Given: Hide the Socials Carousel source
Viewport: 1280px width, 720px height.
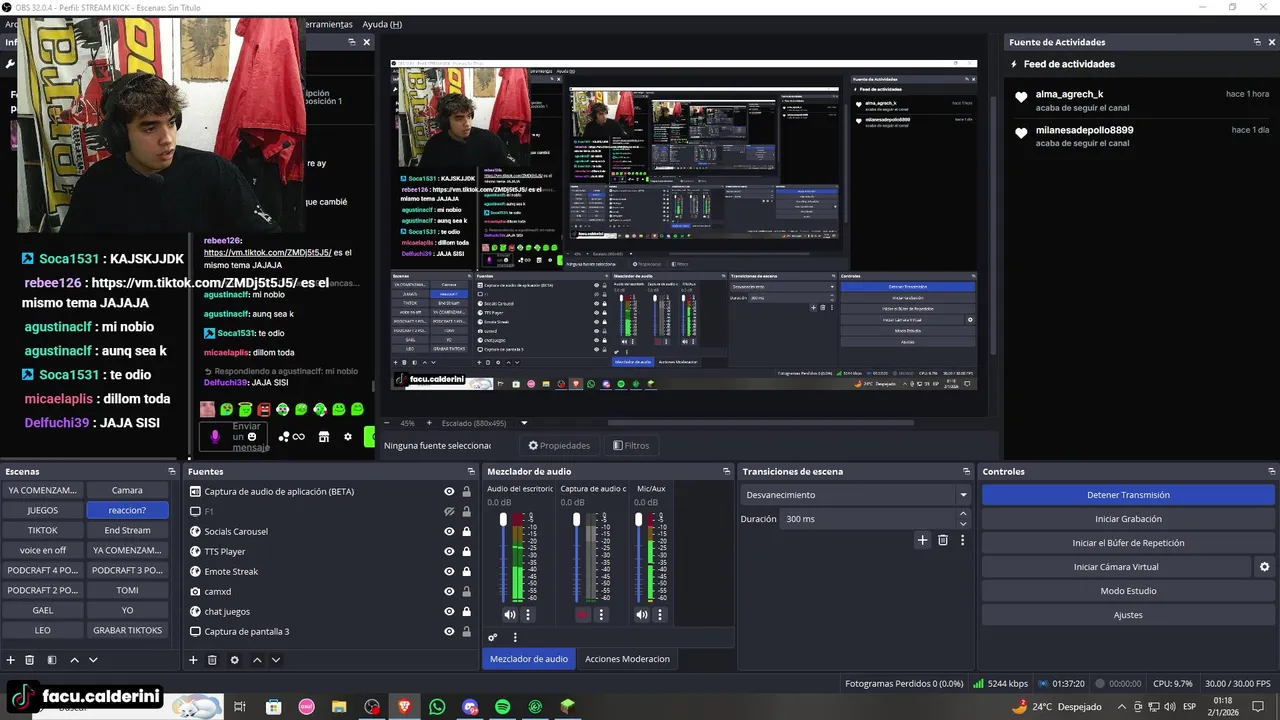Looking at the screenshot, I should click(x=449, y=532).
